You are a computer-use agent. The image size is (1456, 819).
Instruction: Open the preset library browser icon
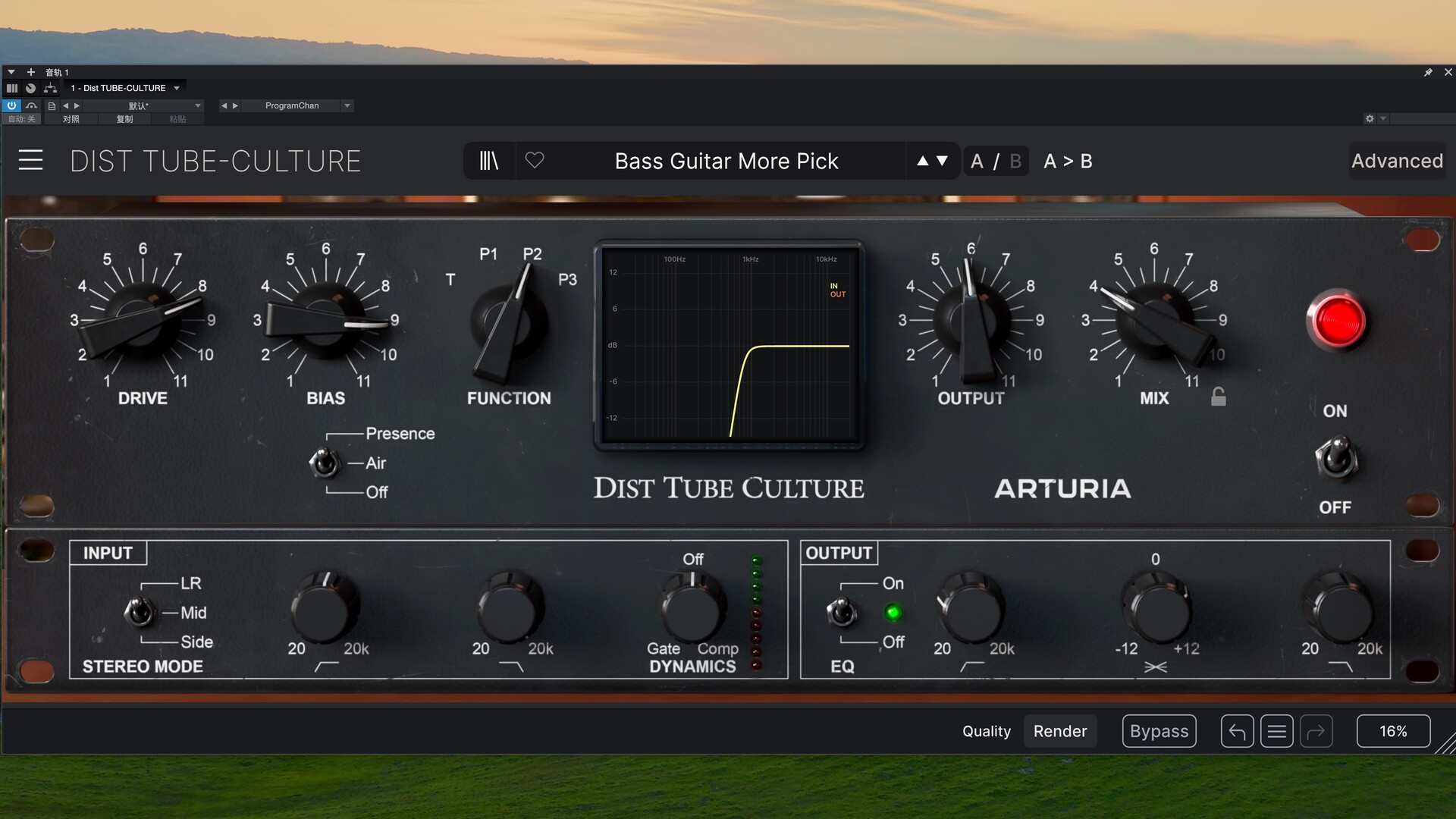coord(489,161)
